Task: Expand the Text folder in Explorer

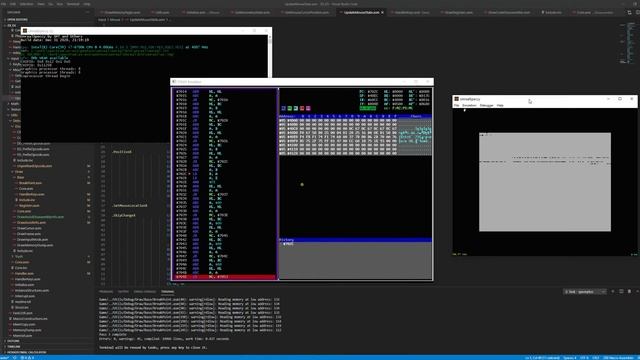Action: [x=19, y=256]
